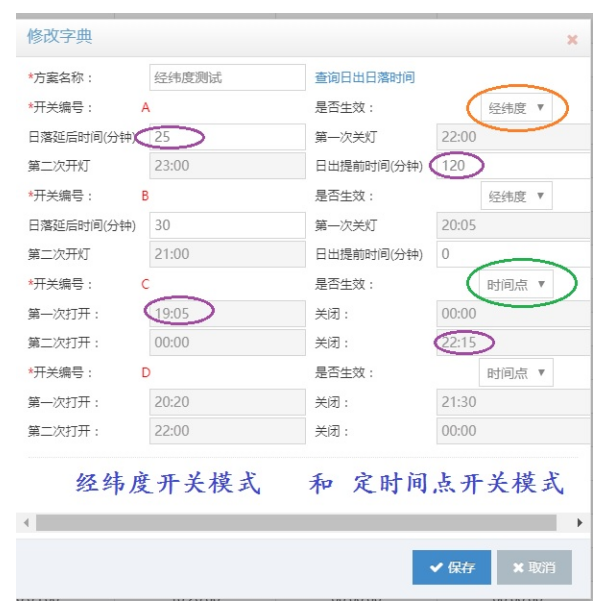Click switch A 第二次开灯 time 23:00

pyautogui.click(x=226, y=166)
